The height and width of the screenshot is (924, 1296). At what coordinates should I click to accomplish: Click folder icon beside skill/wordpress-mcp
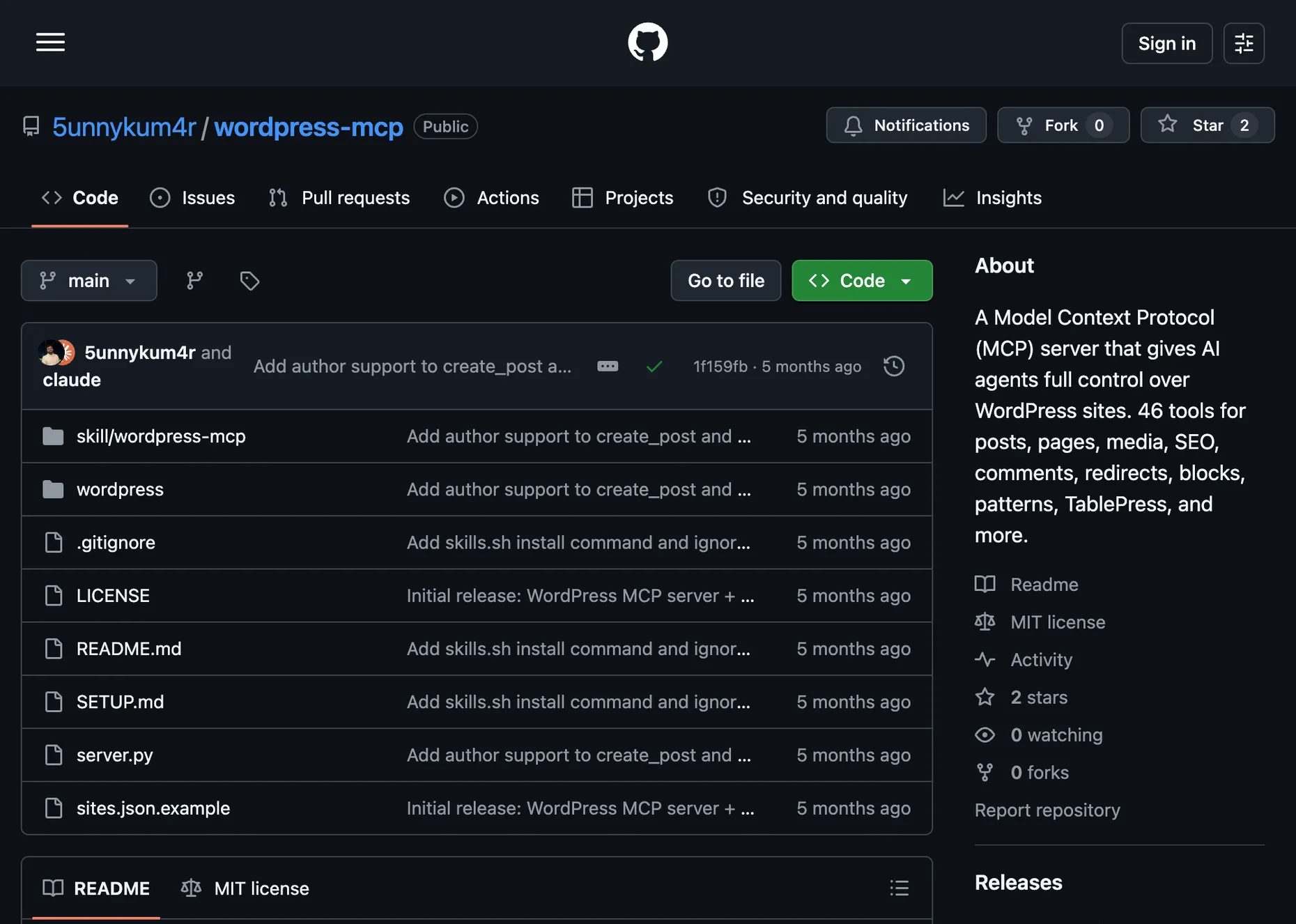(53, 436)
